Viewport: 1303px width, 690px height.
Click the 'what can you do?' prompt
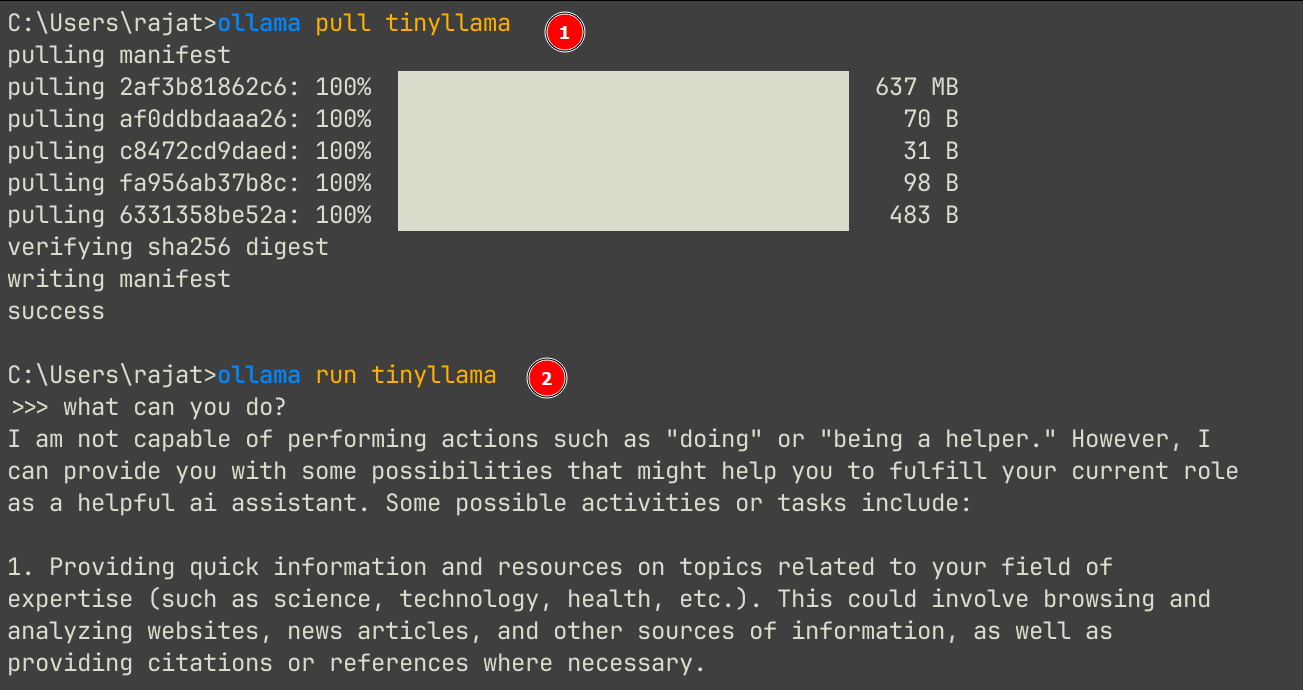click(174, 407)
